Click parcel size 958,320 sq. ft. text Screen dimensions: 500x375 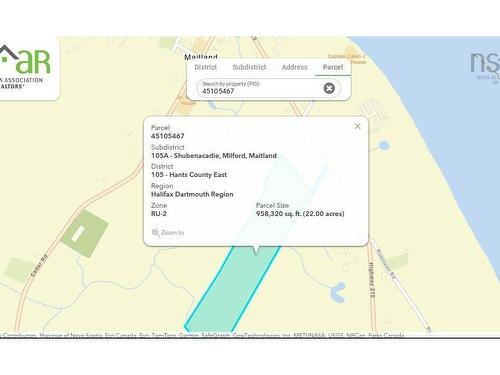300,214
